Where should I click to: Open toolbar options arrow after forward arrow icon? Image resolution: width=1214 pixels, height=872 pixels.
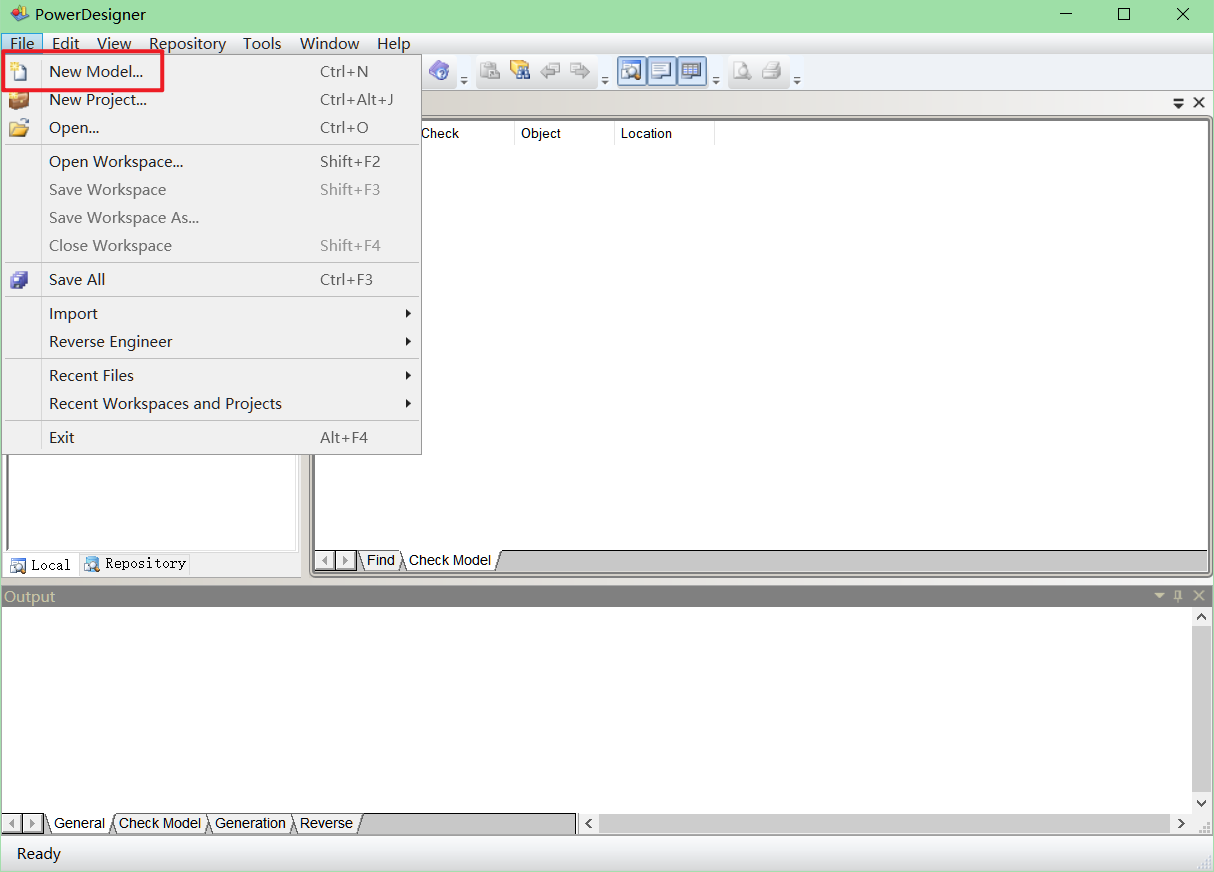coord(605,78)
